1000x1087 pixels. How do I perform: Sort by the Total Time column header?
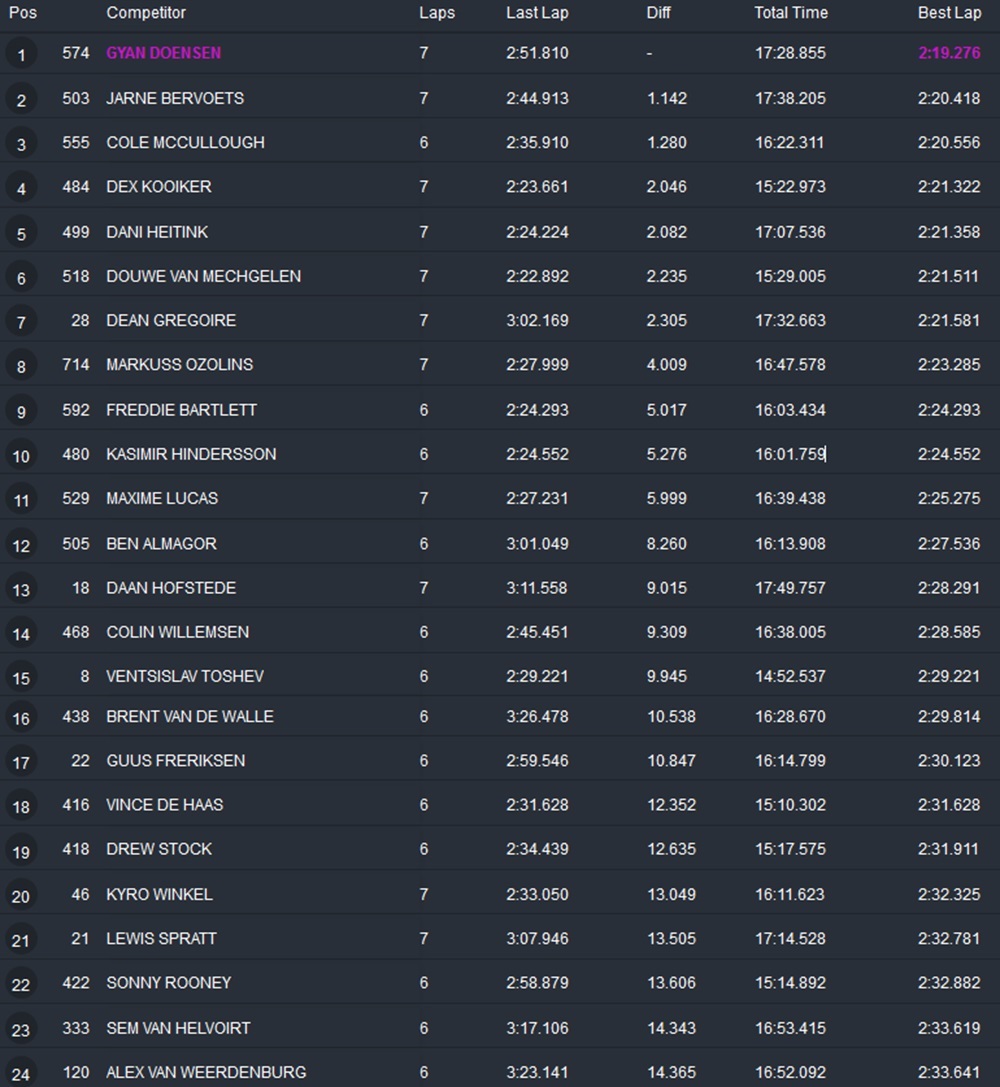point(790,13)
